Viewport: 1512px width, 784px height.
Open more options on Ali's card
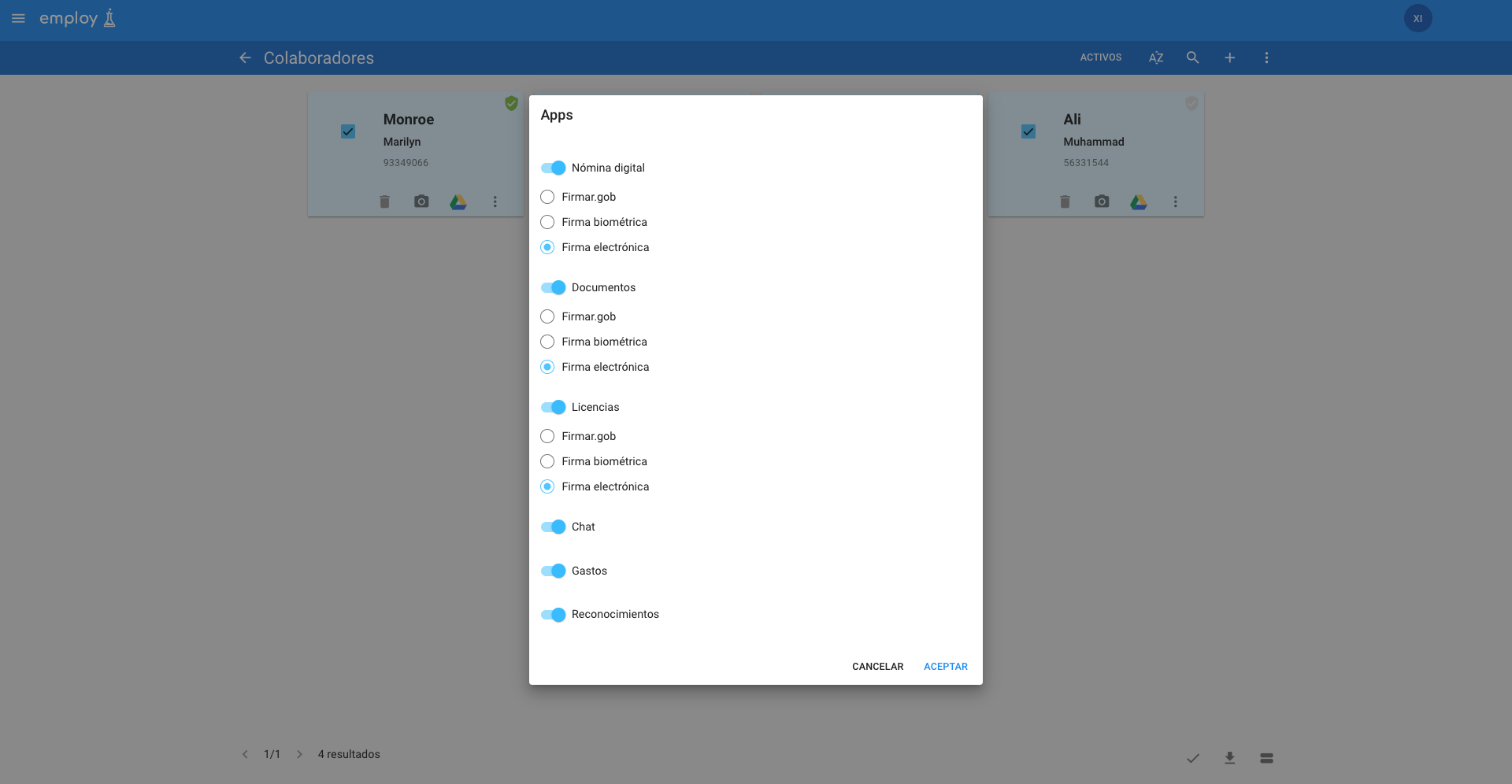1176,202
